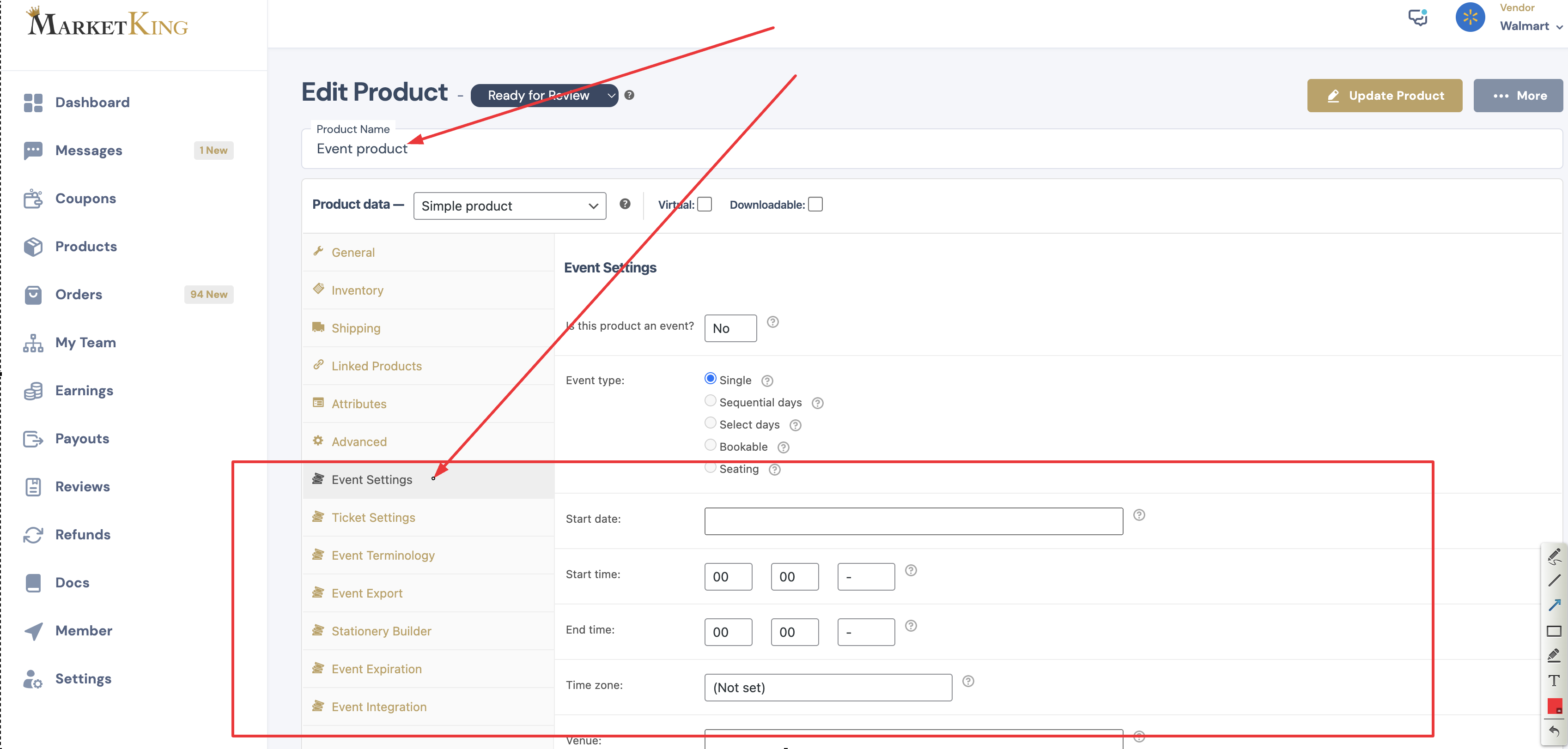Open the 'Is this product an event' dropdown

[x=730, y=329]
